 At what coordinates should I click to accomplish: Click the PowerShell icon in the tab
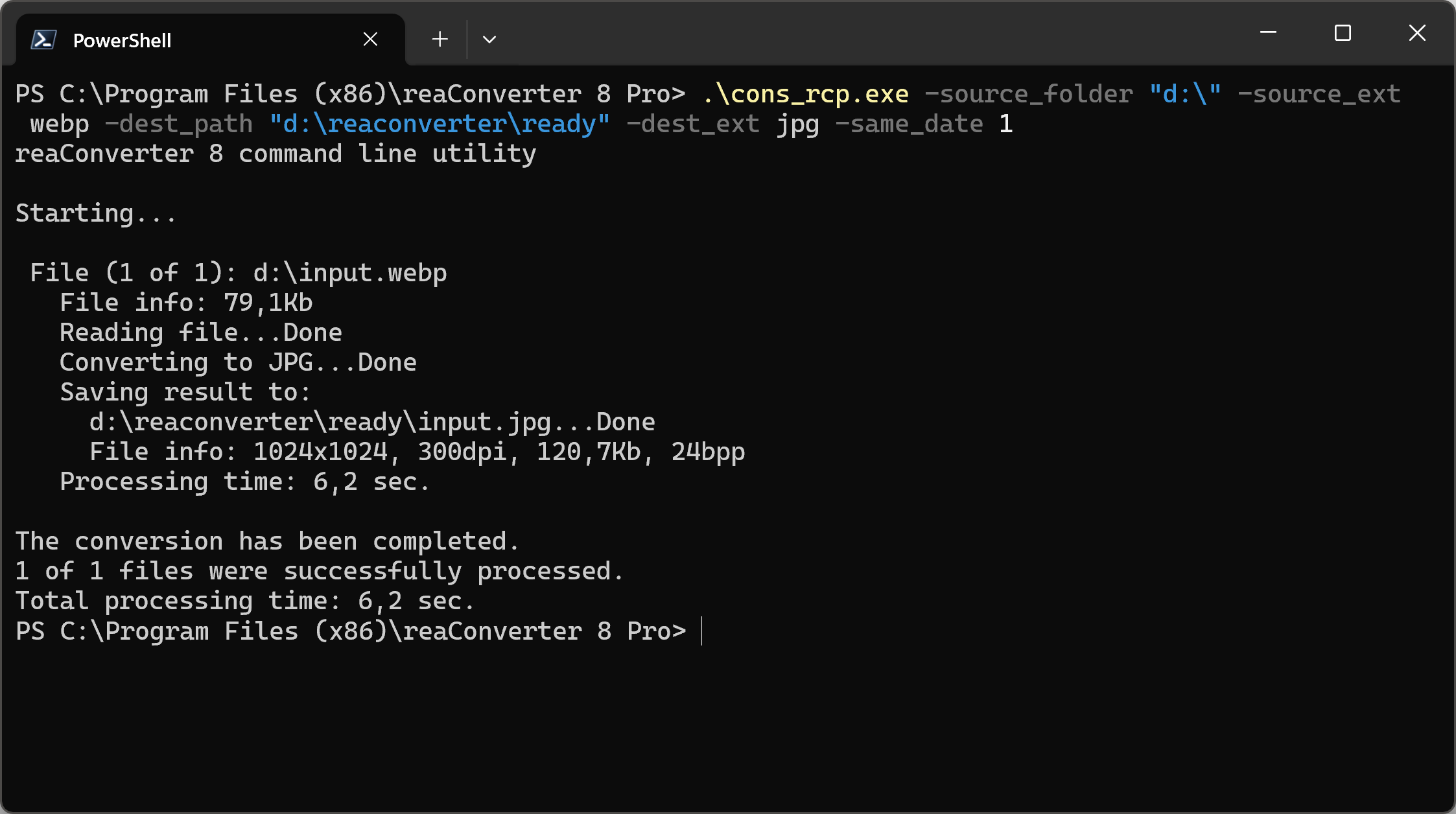tap(43, 40)
